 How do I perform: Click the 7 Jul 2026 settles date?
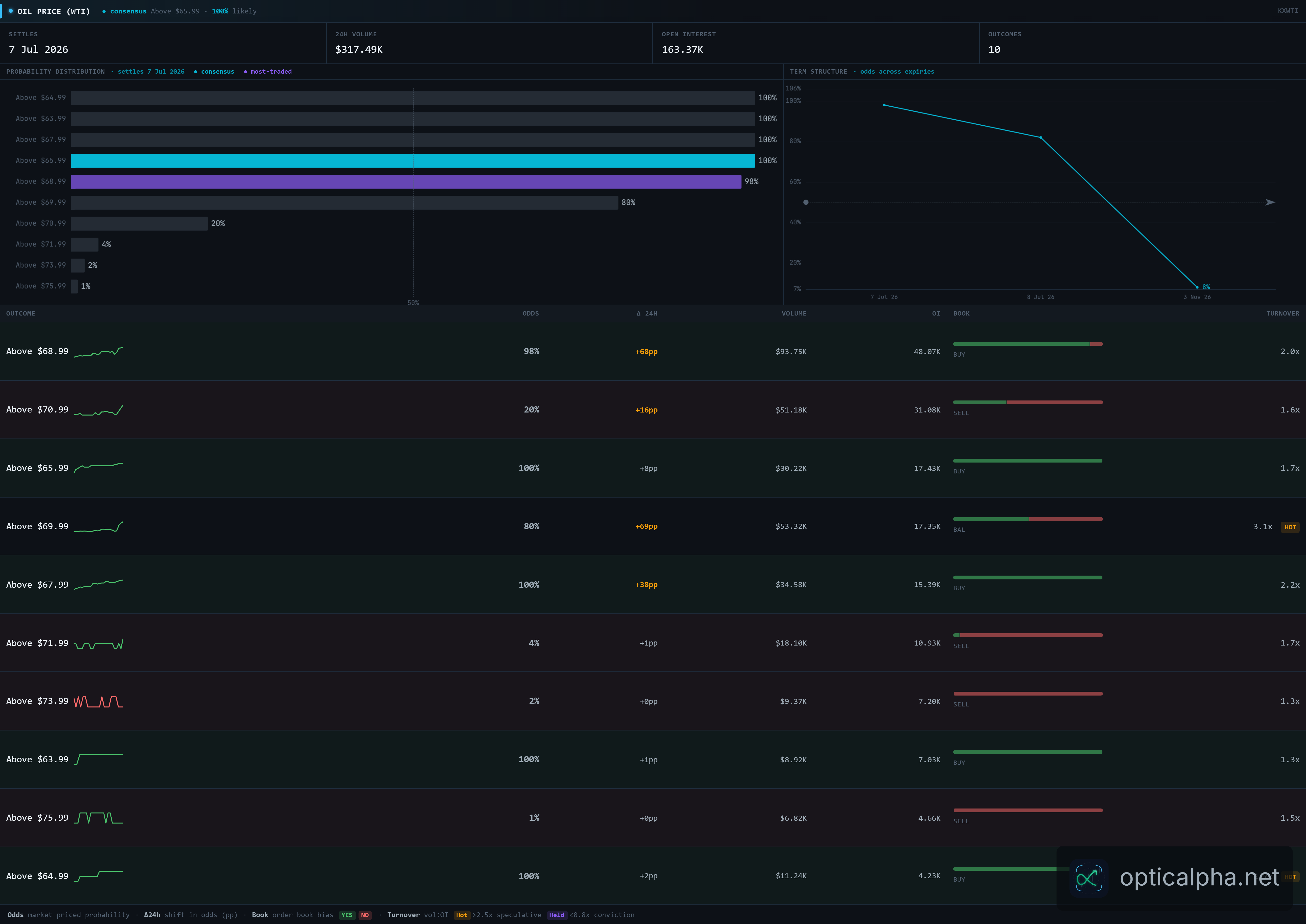click(x=39, y=49)
